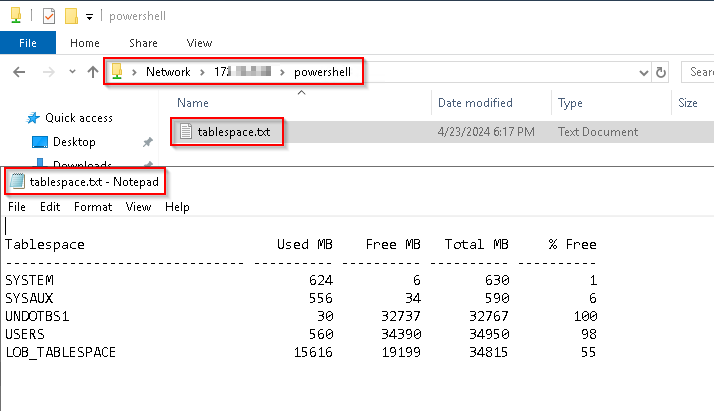Sort files by the Type column header
714x411 pixels.
coord(570,103)
